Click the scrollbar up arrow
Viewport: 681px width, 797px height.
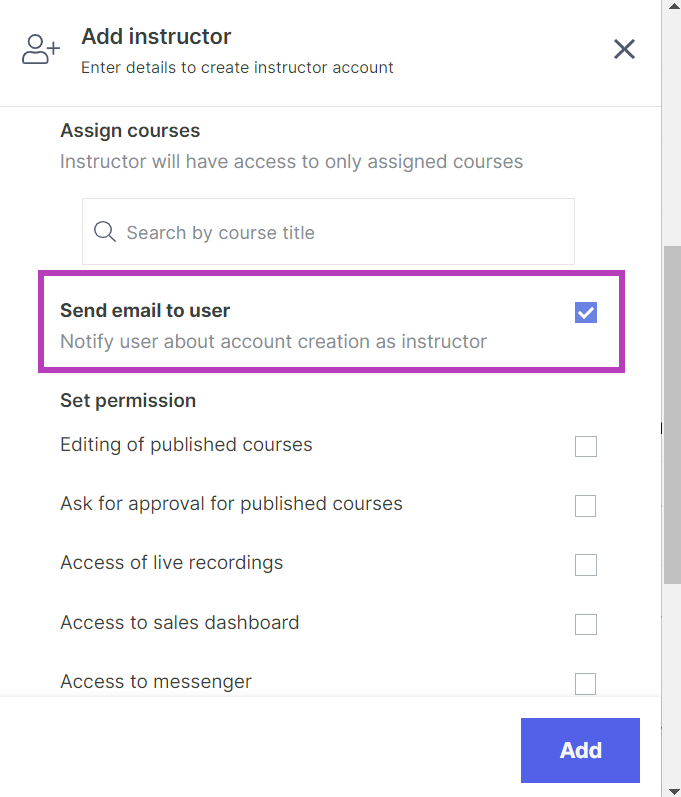tap(672, 8)
